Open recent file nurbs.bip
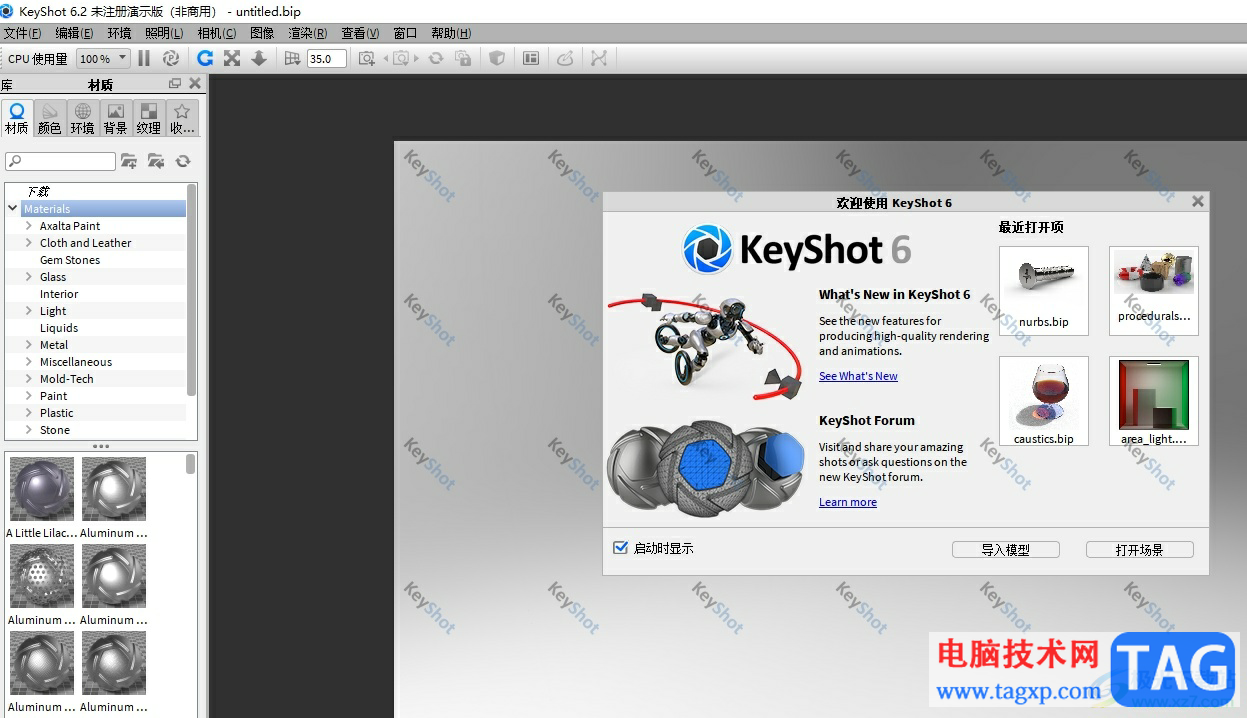The image size is (1247, 718). (1044, 291)
